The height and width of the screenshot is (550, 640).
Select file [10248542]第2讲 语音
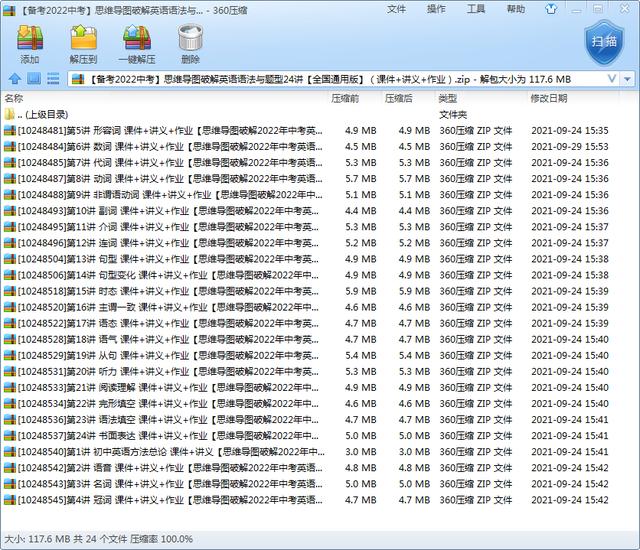(x=170, y=468)
